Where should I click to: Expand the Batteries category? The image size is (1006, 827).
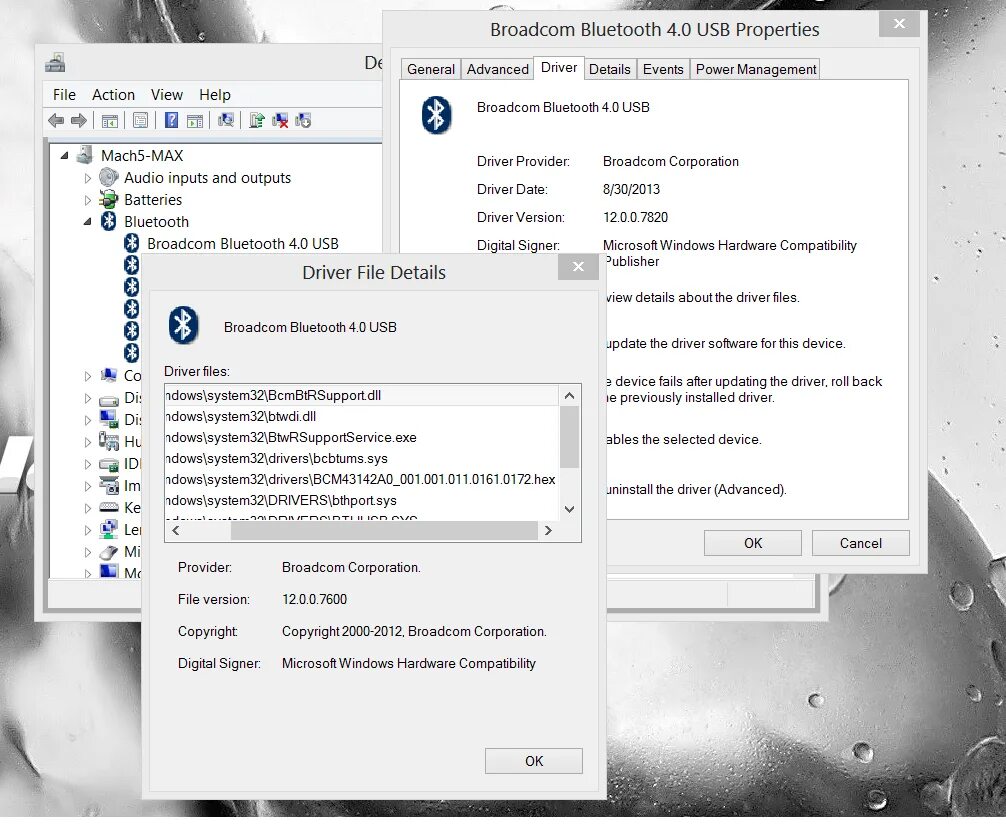pos(87,200)
